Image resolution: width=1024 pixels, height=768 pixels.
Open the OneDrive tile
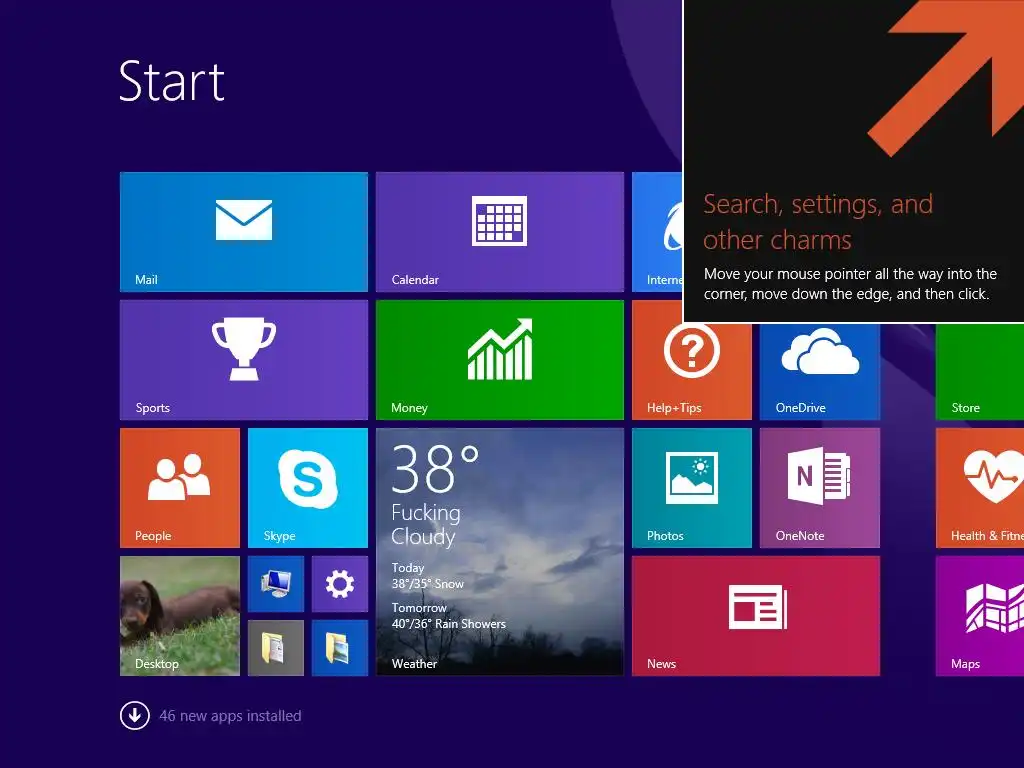click(x=820, y=371)
